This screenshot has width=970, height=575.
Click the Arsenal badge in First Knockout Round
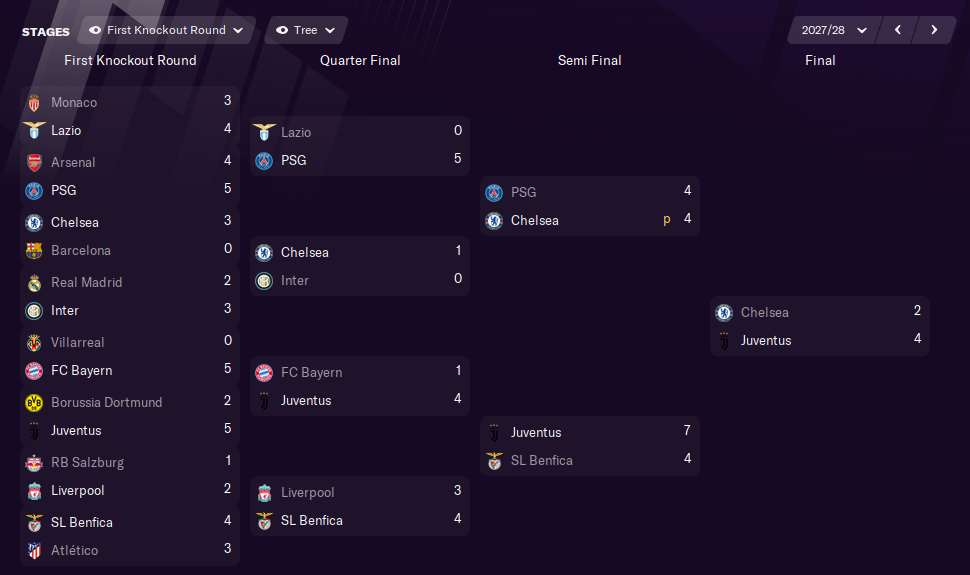click(34, 163)
